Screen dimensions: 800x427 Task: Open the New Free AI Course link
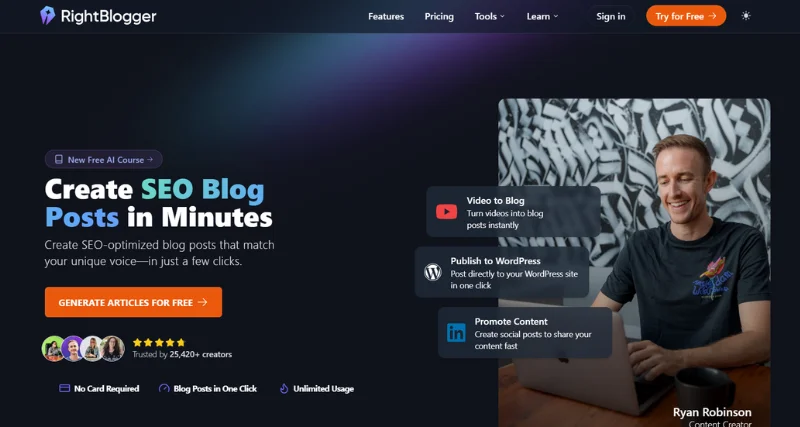[x=104, y=159]
